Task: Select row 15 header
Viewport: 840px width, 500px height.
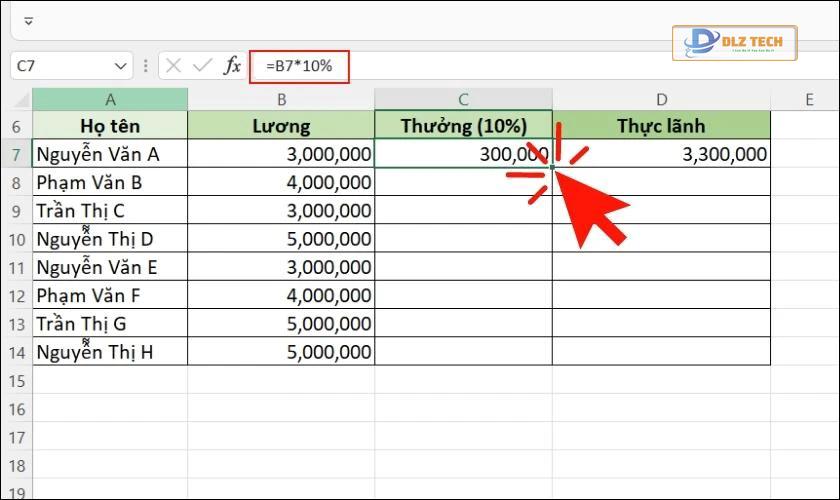Action: point(17,381)
